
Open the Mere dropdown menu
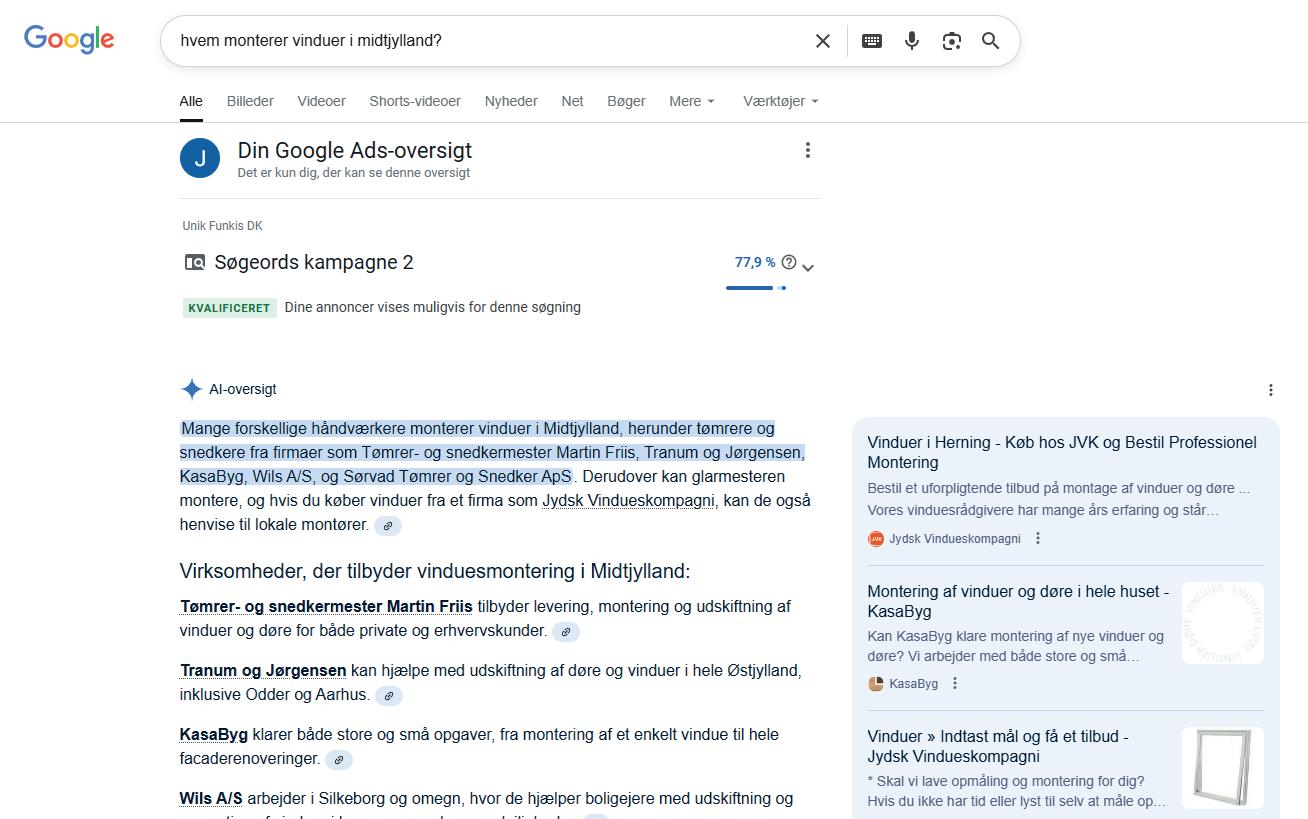[x=692, y=101]
